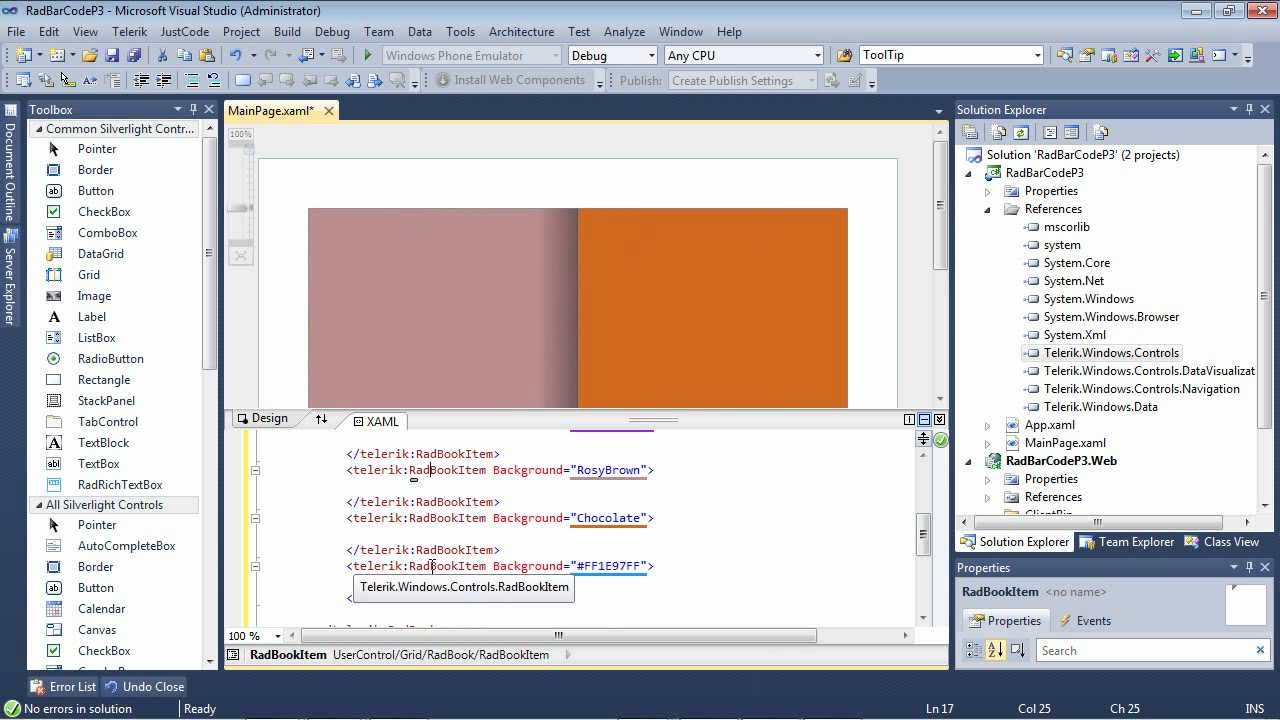Click the Refresh icon in Solution Explorer toolbar

pyautogui.click(x=1021, y=132)
